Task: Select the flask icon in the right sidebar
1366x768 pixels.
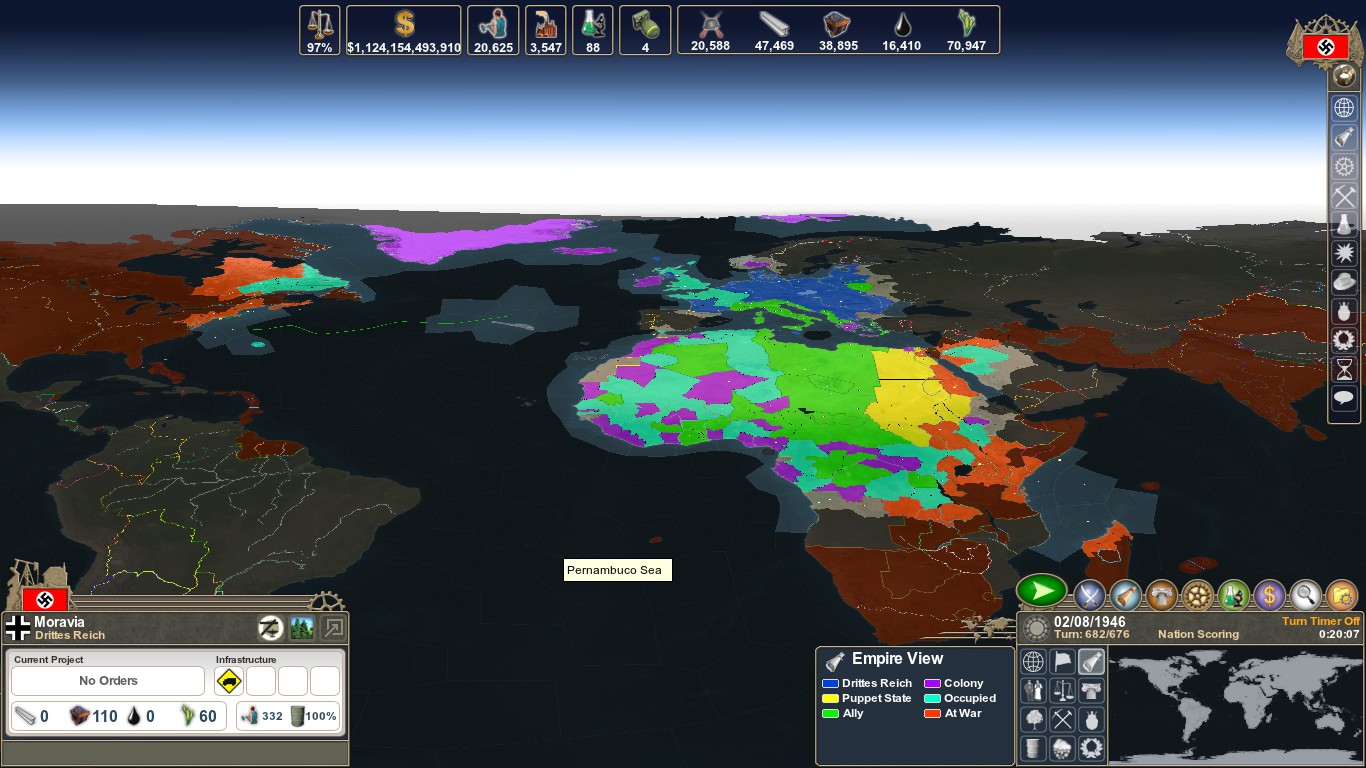Action: click(x=1344, y=224)
